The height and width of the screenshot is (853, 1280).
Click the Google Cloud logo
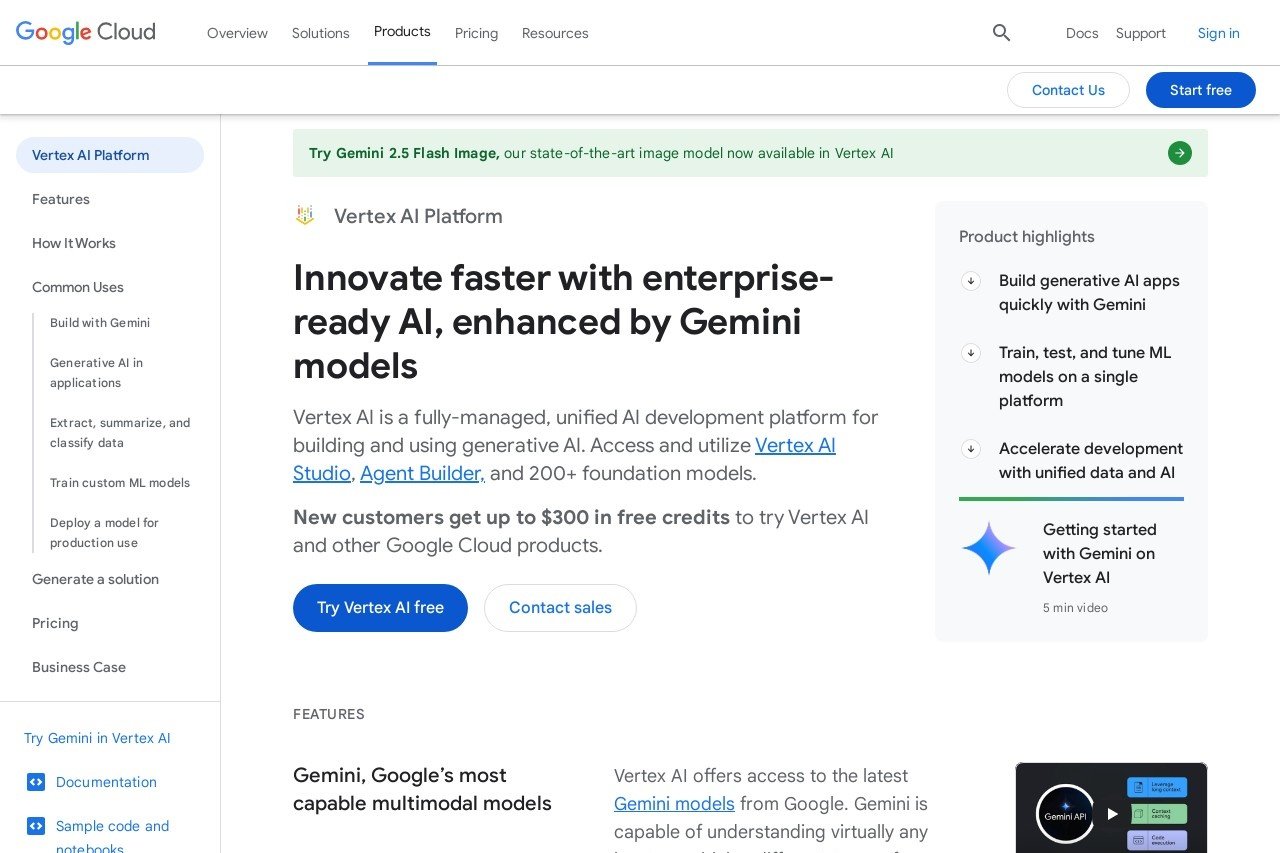click(86, 32)
